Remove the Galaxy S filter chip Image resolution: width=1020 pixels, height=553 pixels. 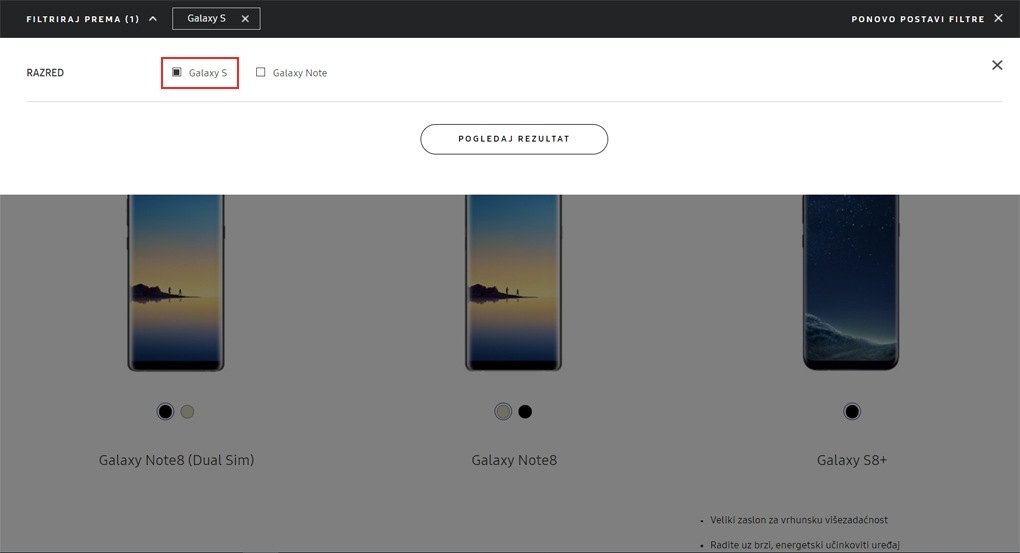coord(245,19)
